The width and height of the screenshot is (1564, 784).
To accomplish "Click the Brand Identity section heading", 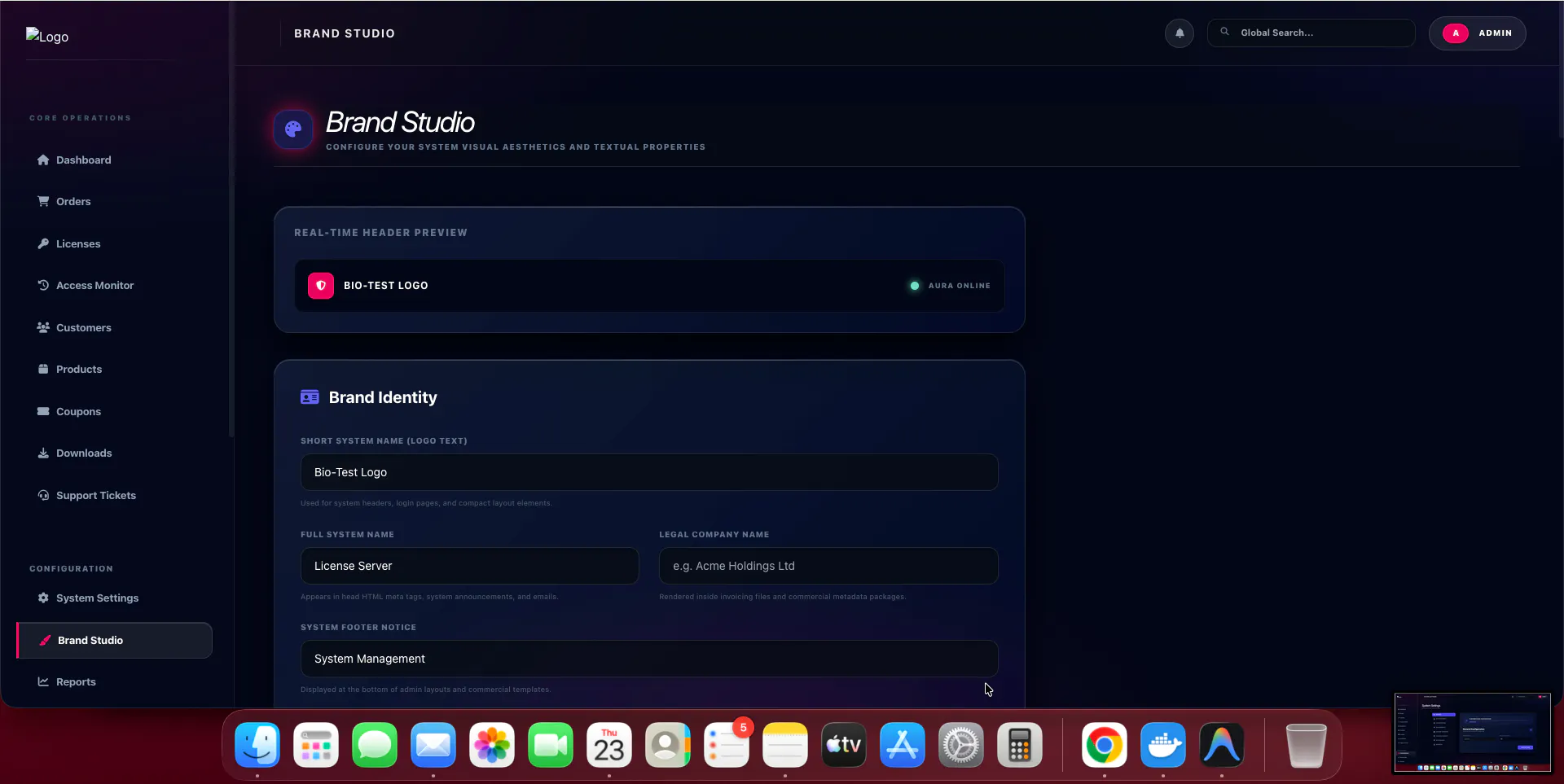I will (x=383, y=397).
